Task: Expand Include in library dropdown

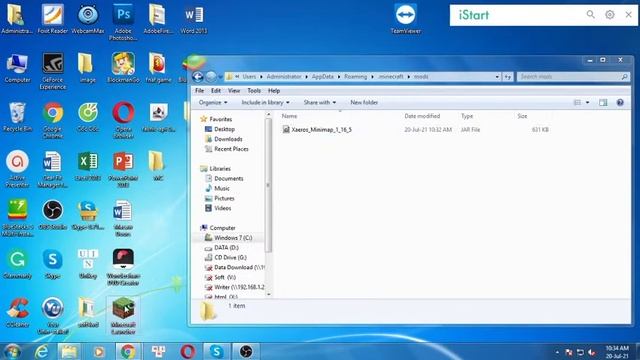Action: (265, 102)
